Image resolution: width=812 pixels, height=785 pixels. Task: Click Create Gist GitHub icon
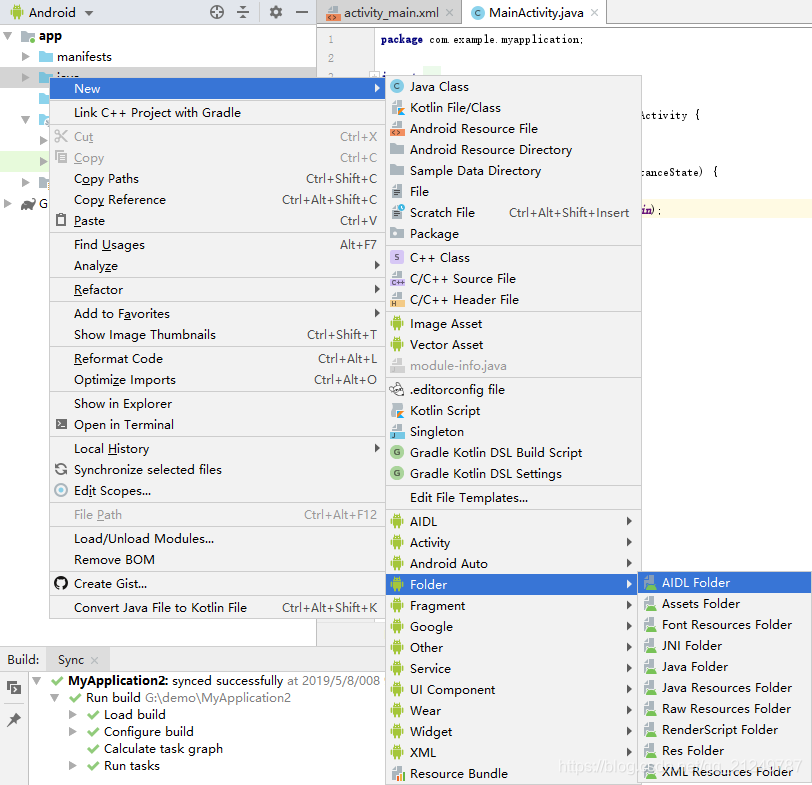coord(61,584)
